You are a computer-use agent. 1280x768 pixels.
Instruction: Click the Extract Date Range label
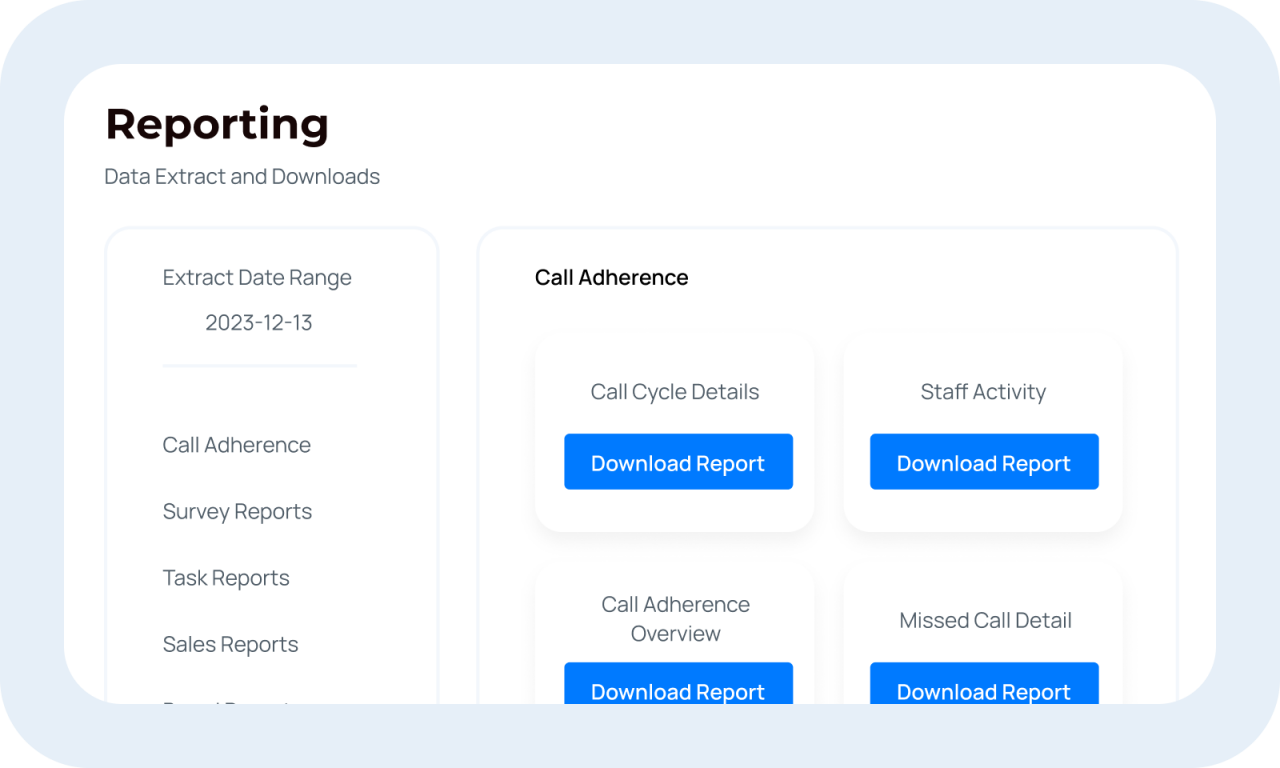pos(257,277)
